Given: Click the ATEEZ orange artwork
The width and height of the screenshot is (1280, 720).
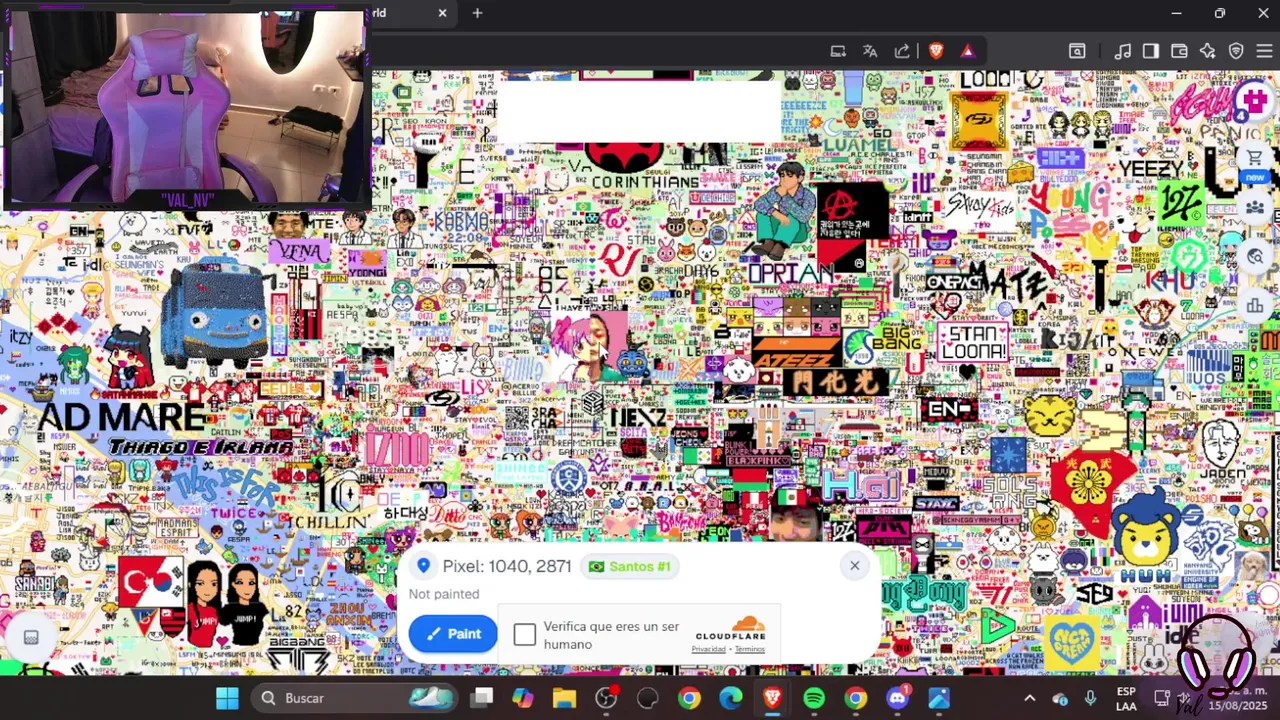Looking at the screenshot, I should click(x=797, y=359).
